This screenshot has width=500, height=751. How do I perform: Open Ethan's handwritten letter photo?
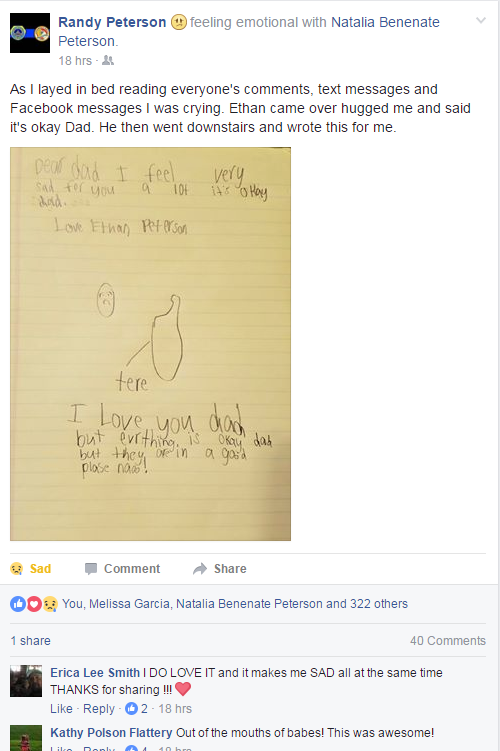coord(150,344)
